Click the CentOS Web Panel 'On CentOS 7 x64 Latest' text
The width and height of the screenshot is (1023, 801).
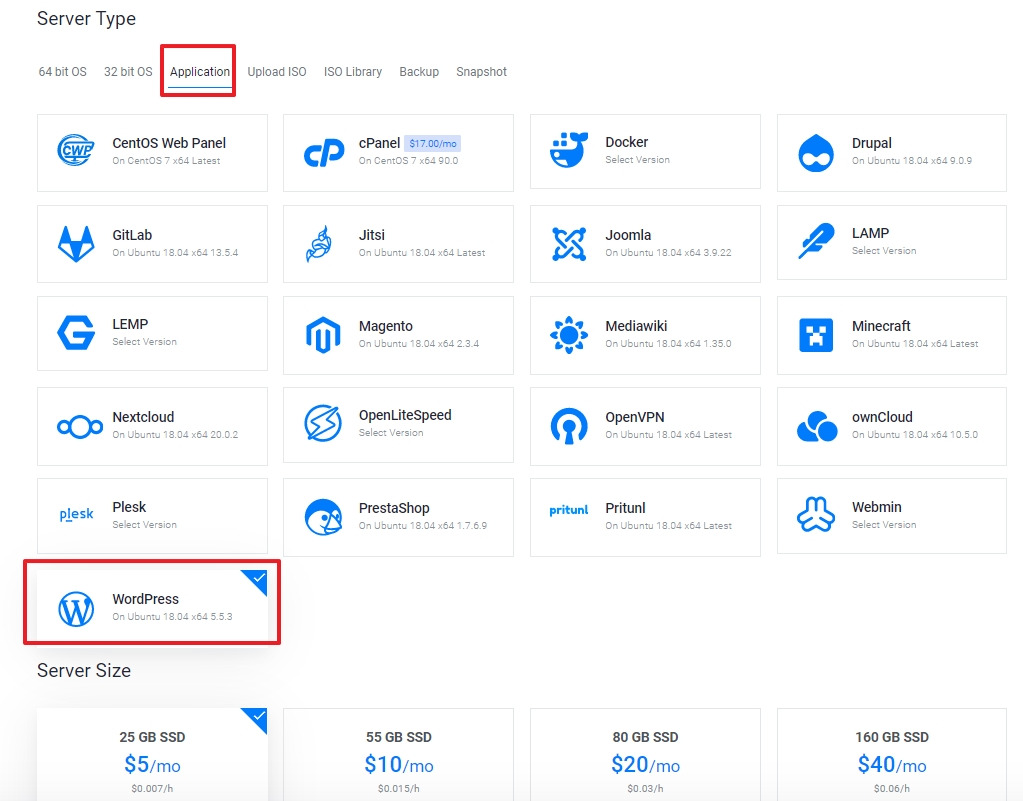pyautogui.click(x=166, y=160)
